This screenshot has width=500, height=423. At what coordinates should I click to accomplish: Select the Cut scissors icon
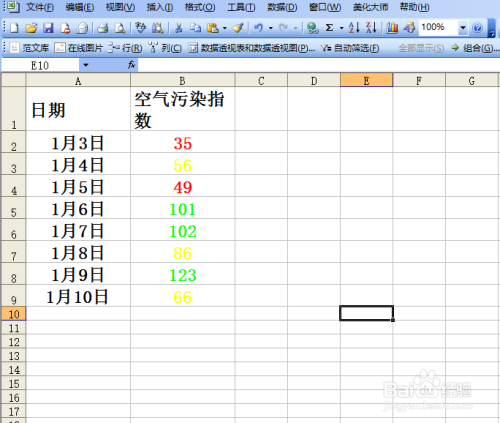(x=179, y=28)
